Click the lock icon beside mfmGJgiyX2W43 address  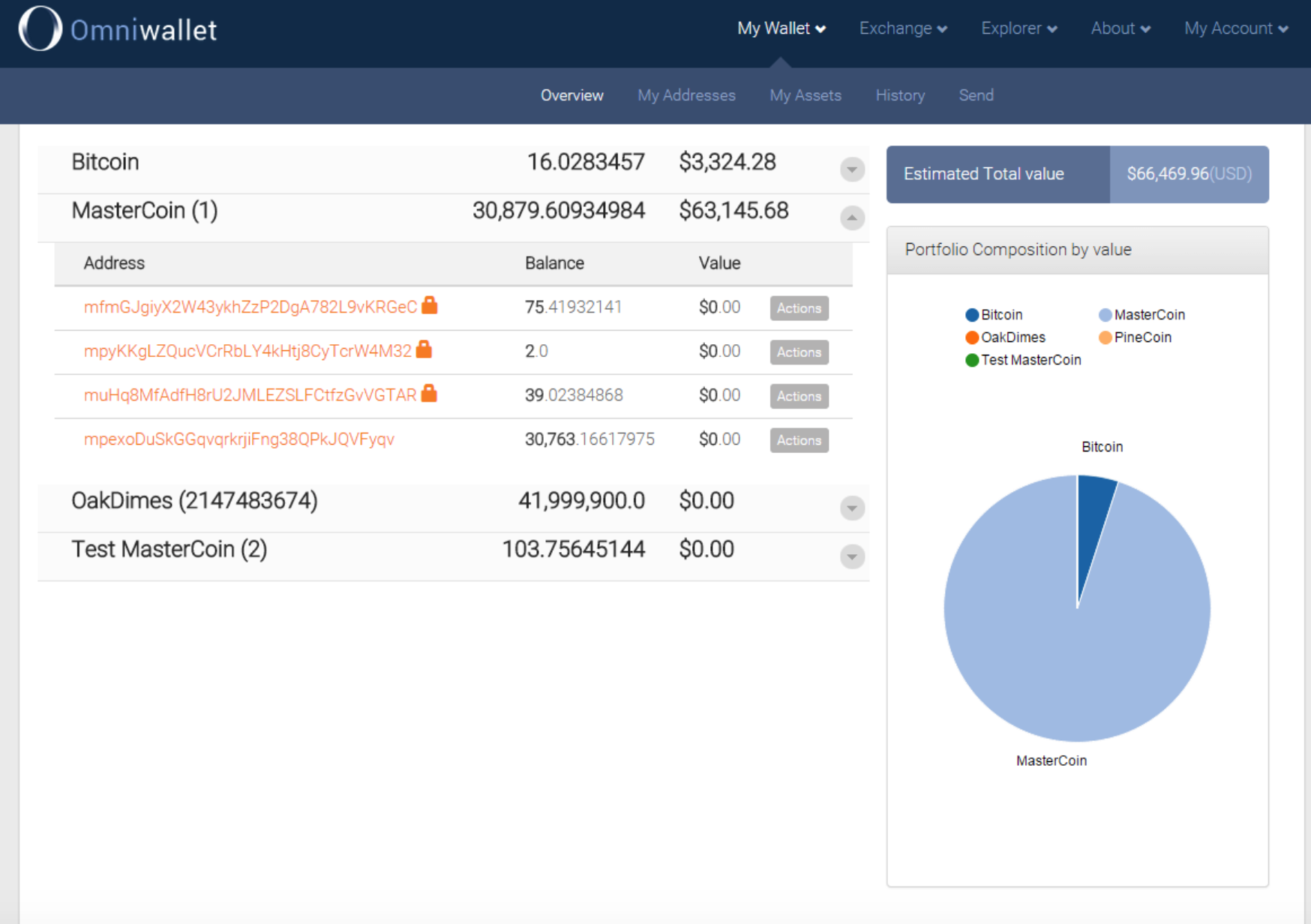coord(429,304)
